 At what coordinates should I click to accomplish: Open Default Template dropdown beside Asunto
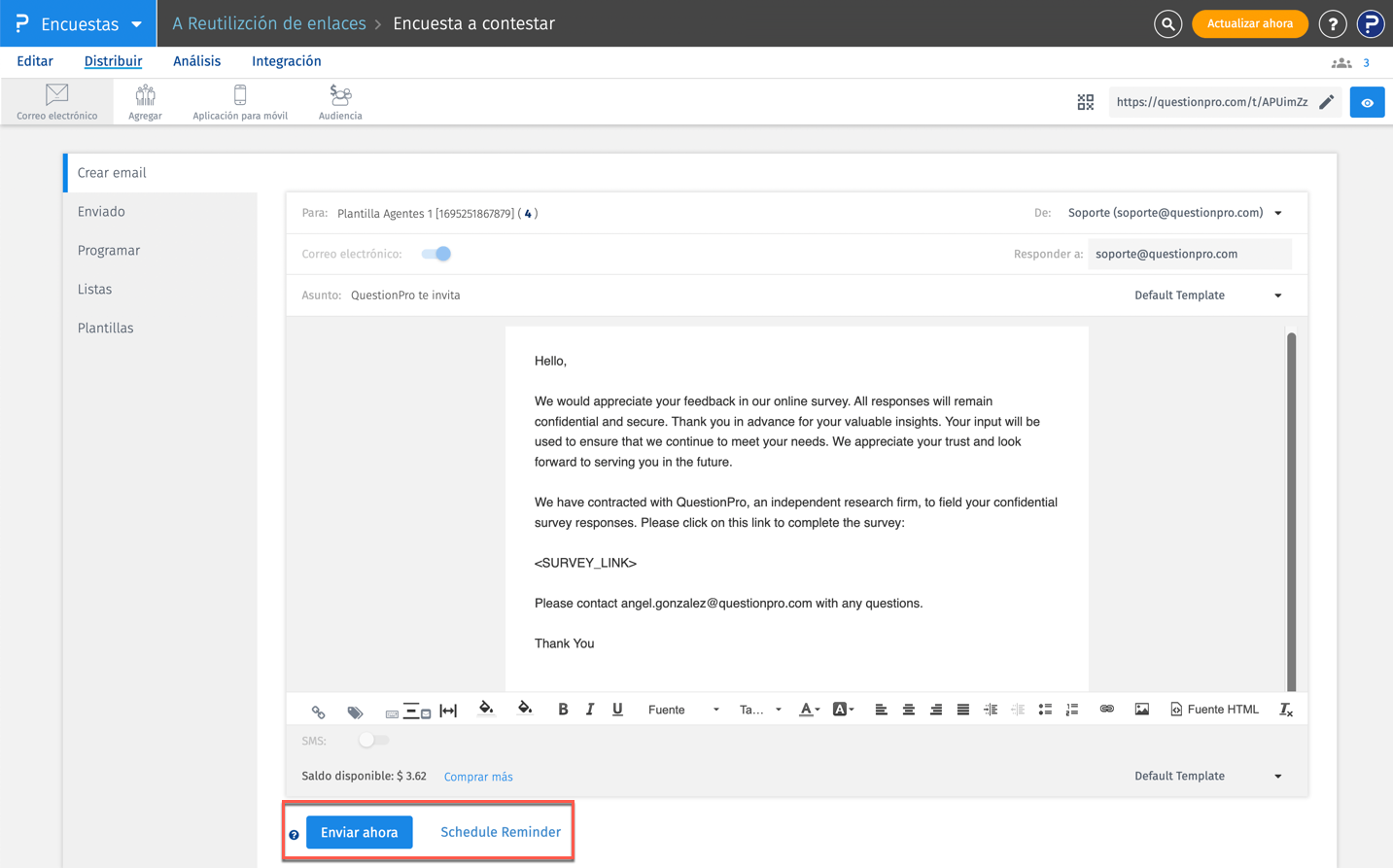1207,295
